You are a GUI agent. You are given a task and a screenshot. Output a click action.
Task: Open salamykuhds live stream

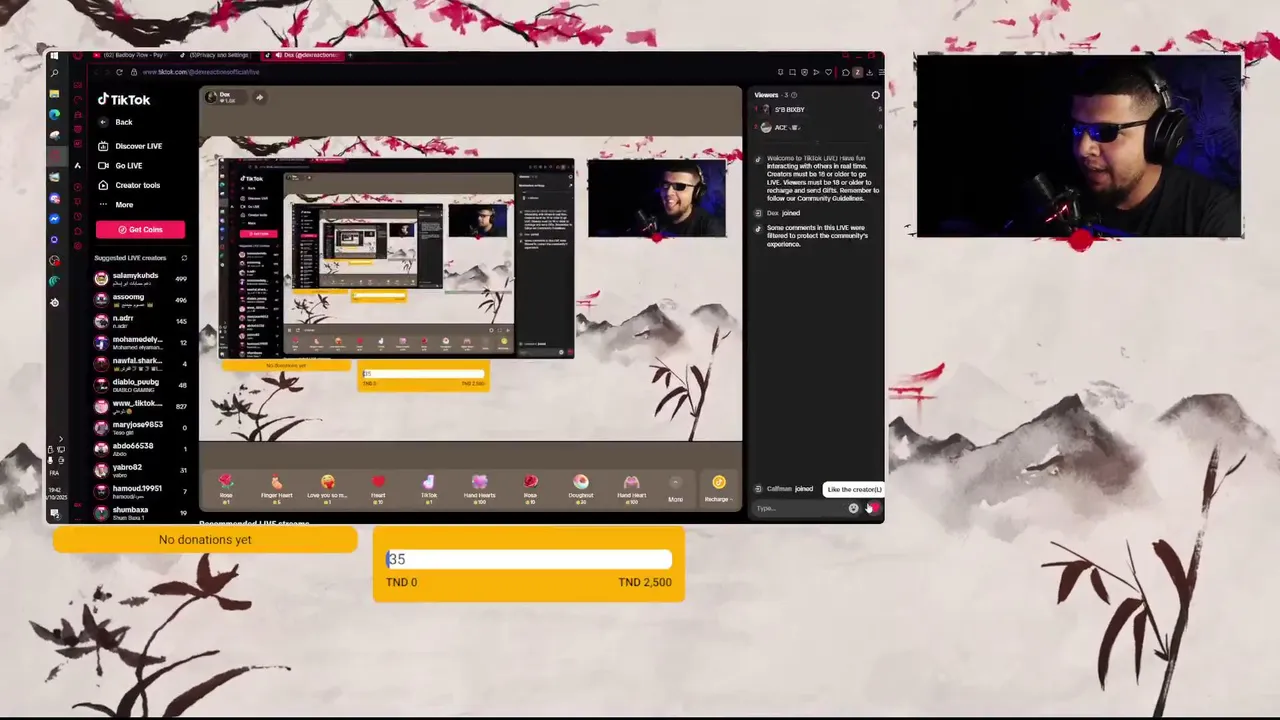coord(141,279)
